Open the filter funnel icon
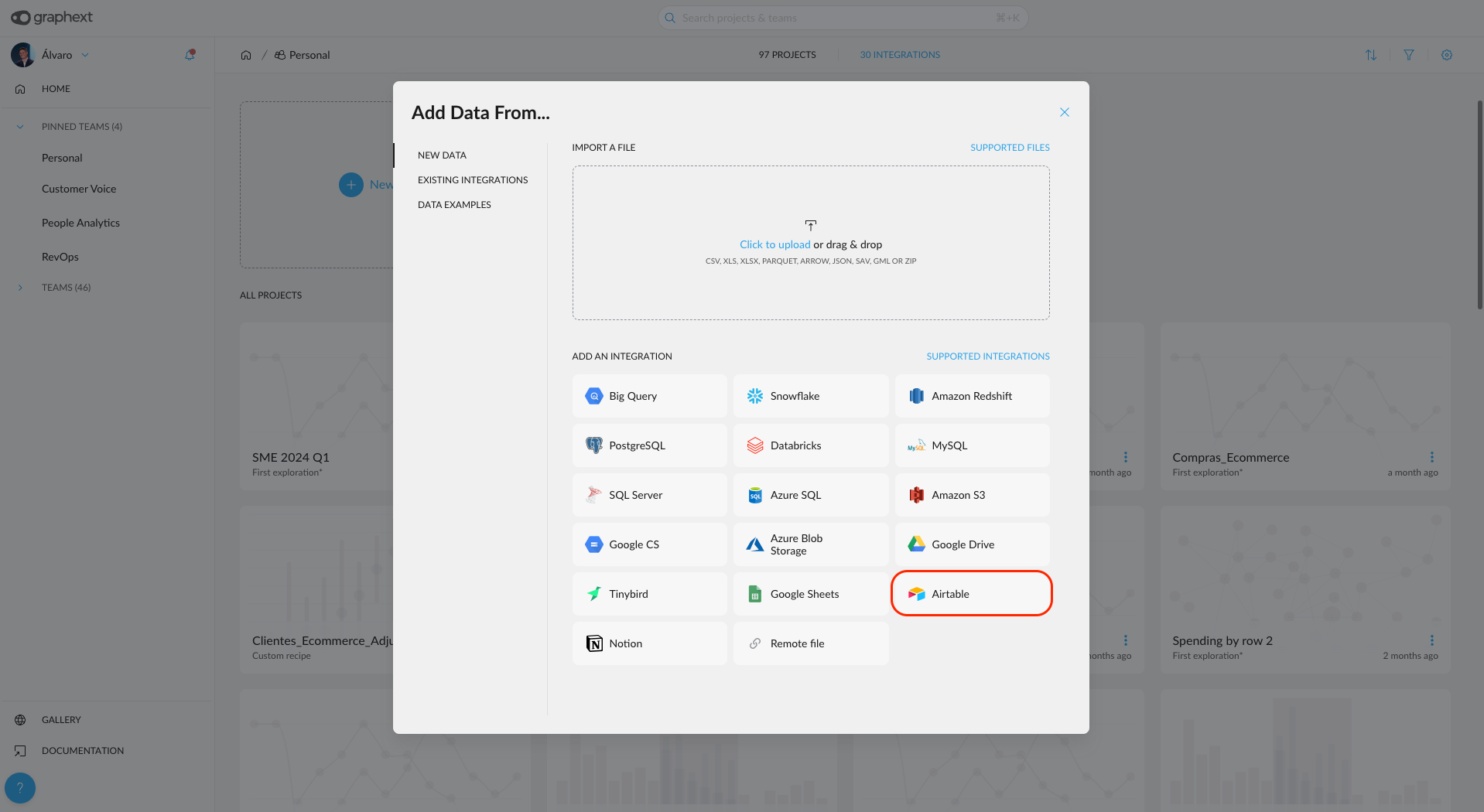The image size is (1484, 812). click(x=1409, y=55)
